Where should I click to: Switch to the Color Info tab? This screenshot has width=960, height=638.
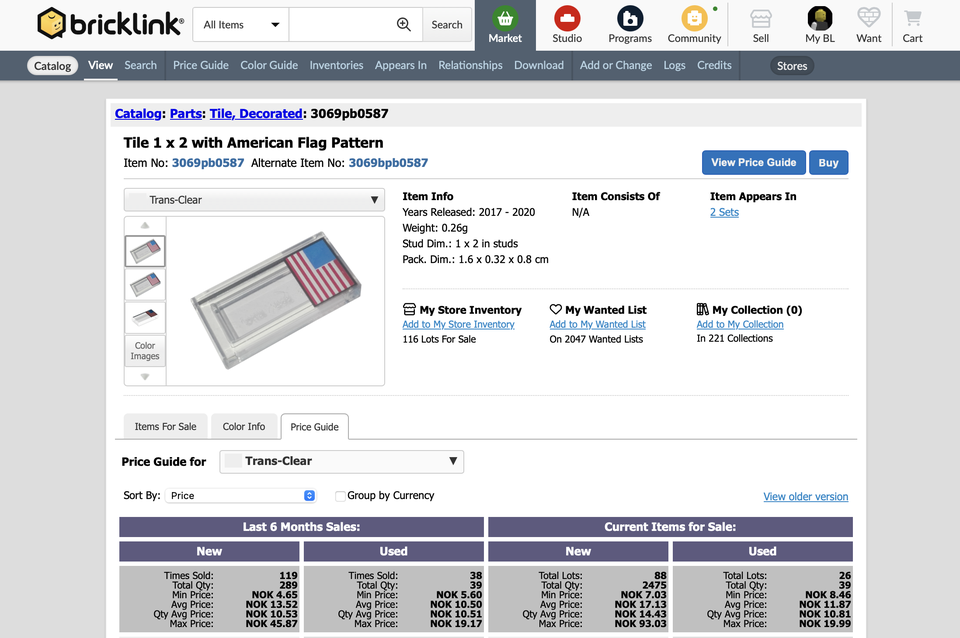pyautogui.click(x=244, y=427)
